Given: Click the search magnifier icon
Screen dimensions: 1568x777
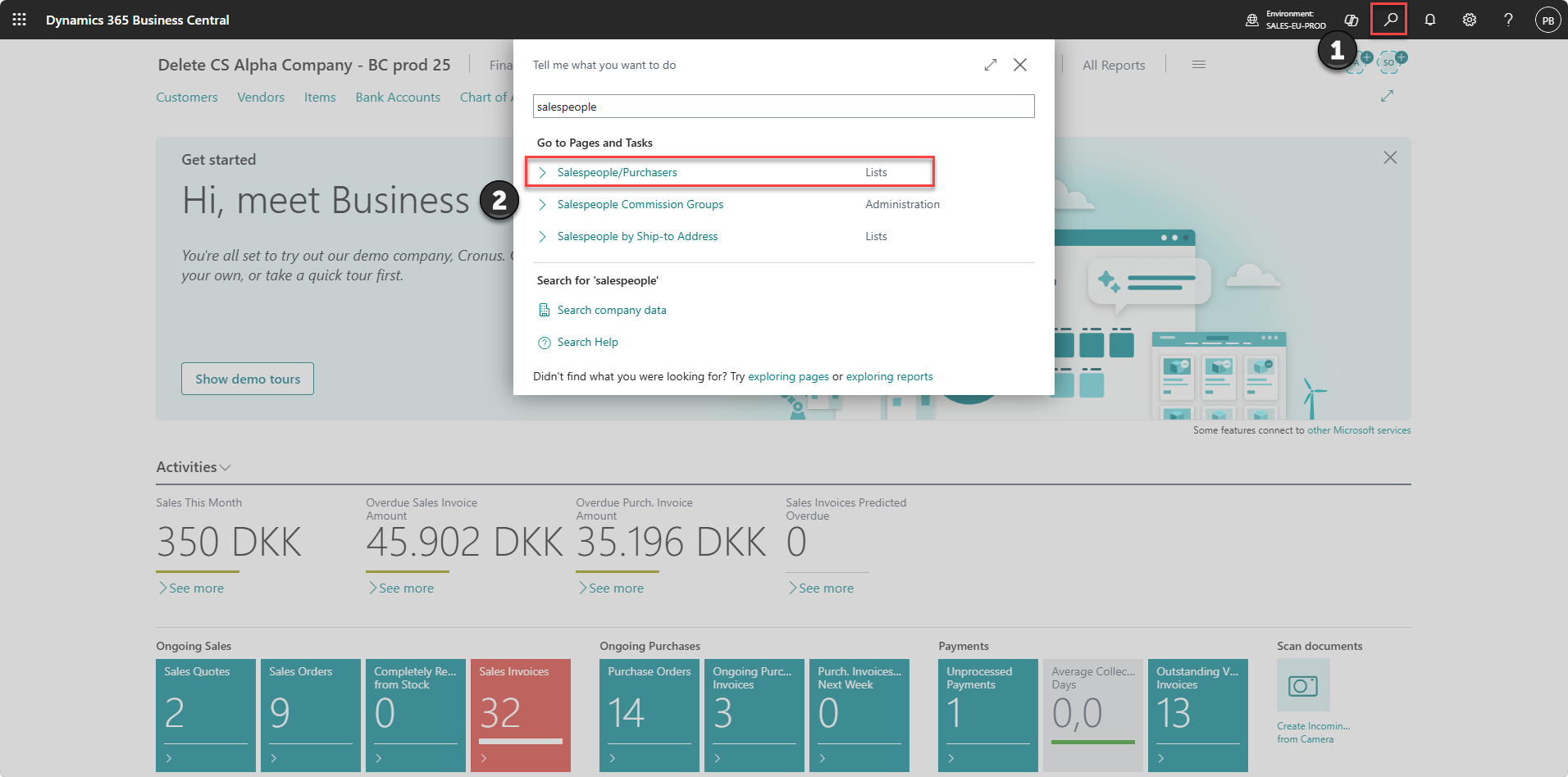Looking at the screenshot, I should (1390, 20).
